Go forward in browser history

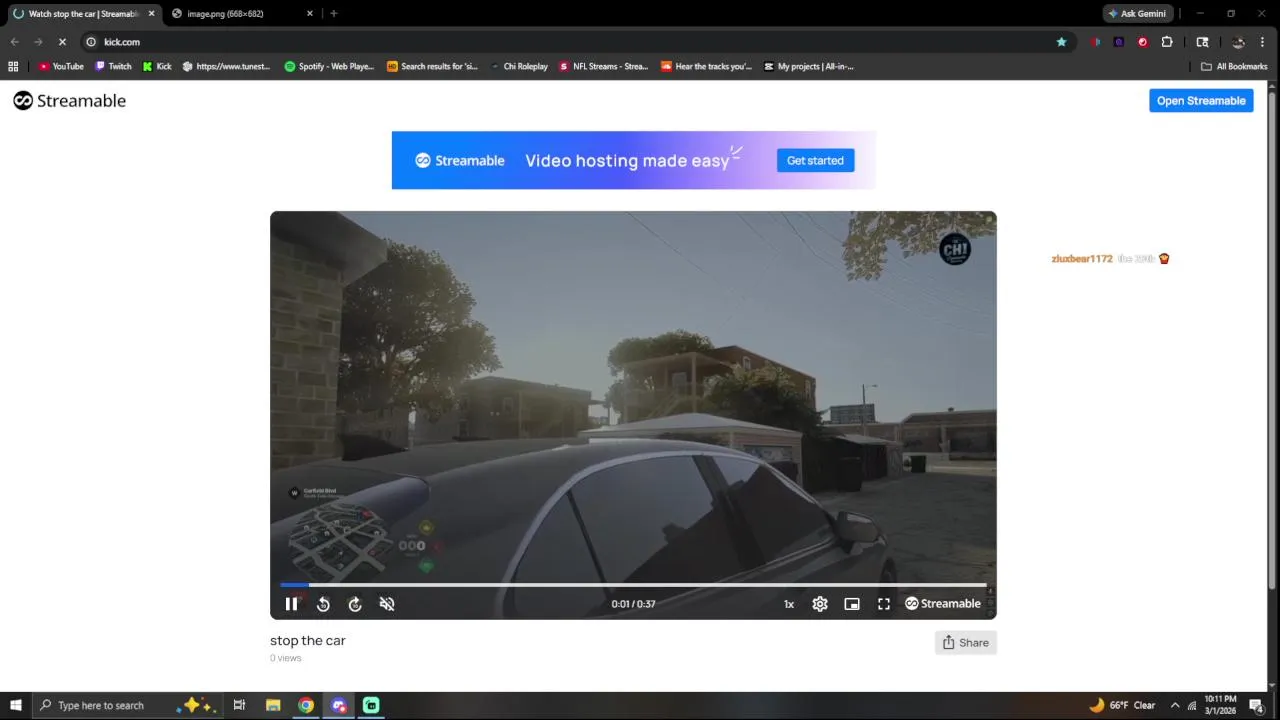pos(38,42)
